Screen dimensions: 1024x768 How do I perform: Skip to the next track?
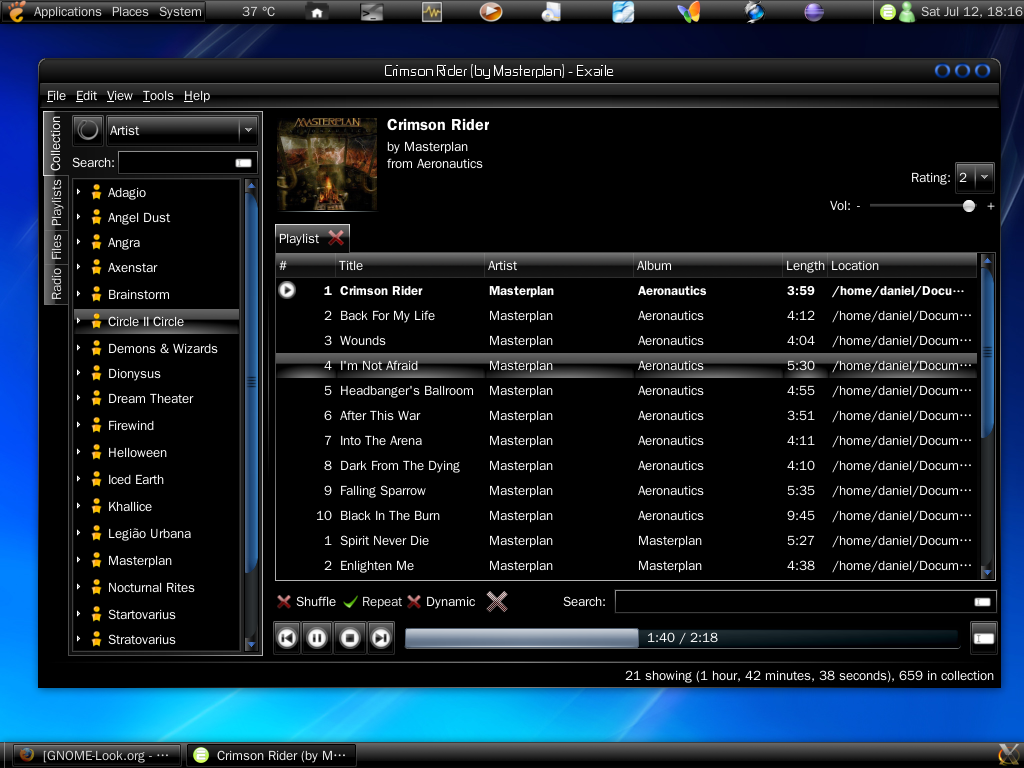(381, 637)
